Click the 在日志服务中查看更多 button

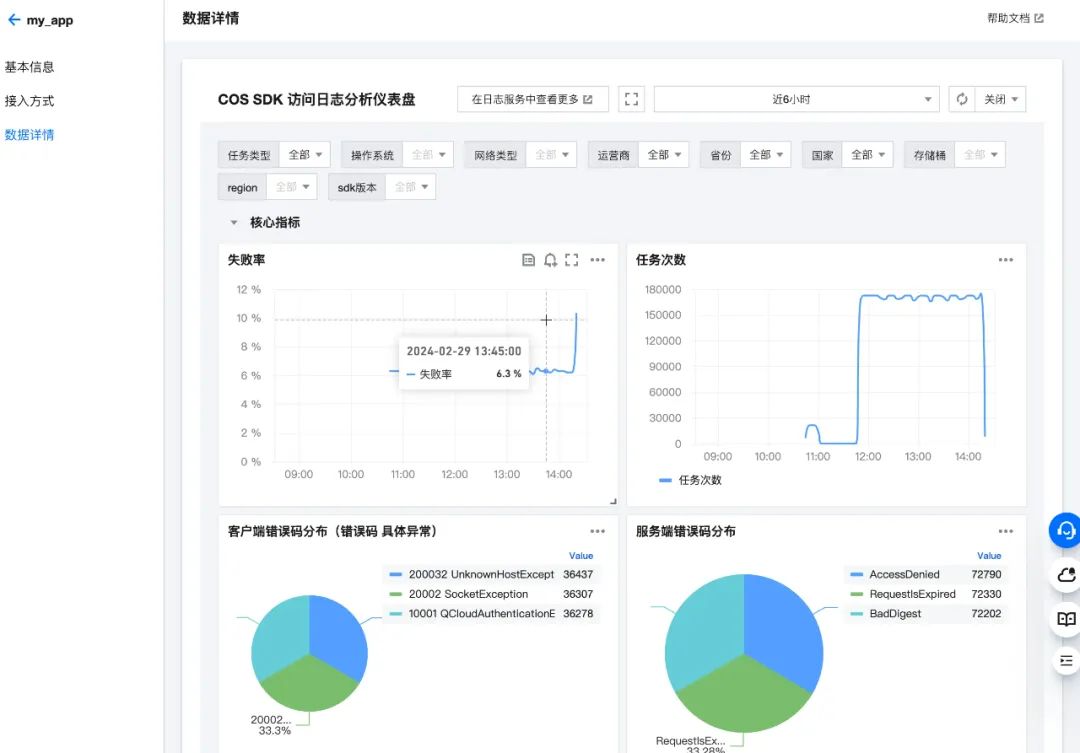click(x=532, y=98)
